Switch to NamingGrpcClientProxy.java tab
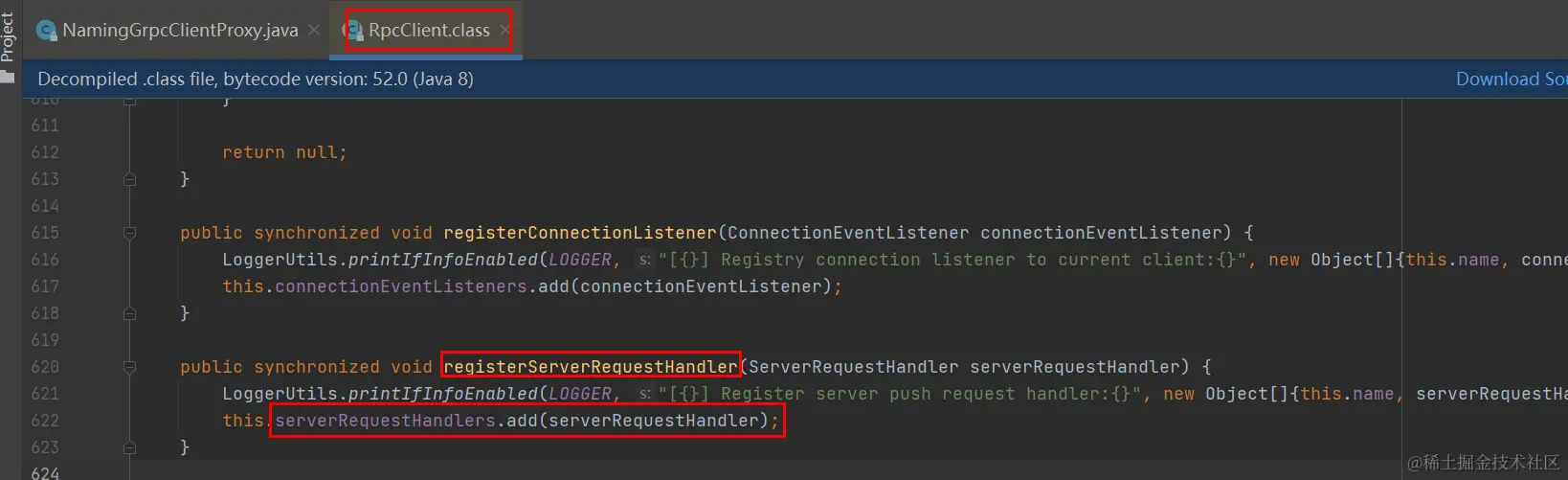This screenshot has width=1568, height=480. (180, 31)
